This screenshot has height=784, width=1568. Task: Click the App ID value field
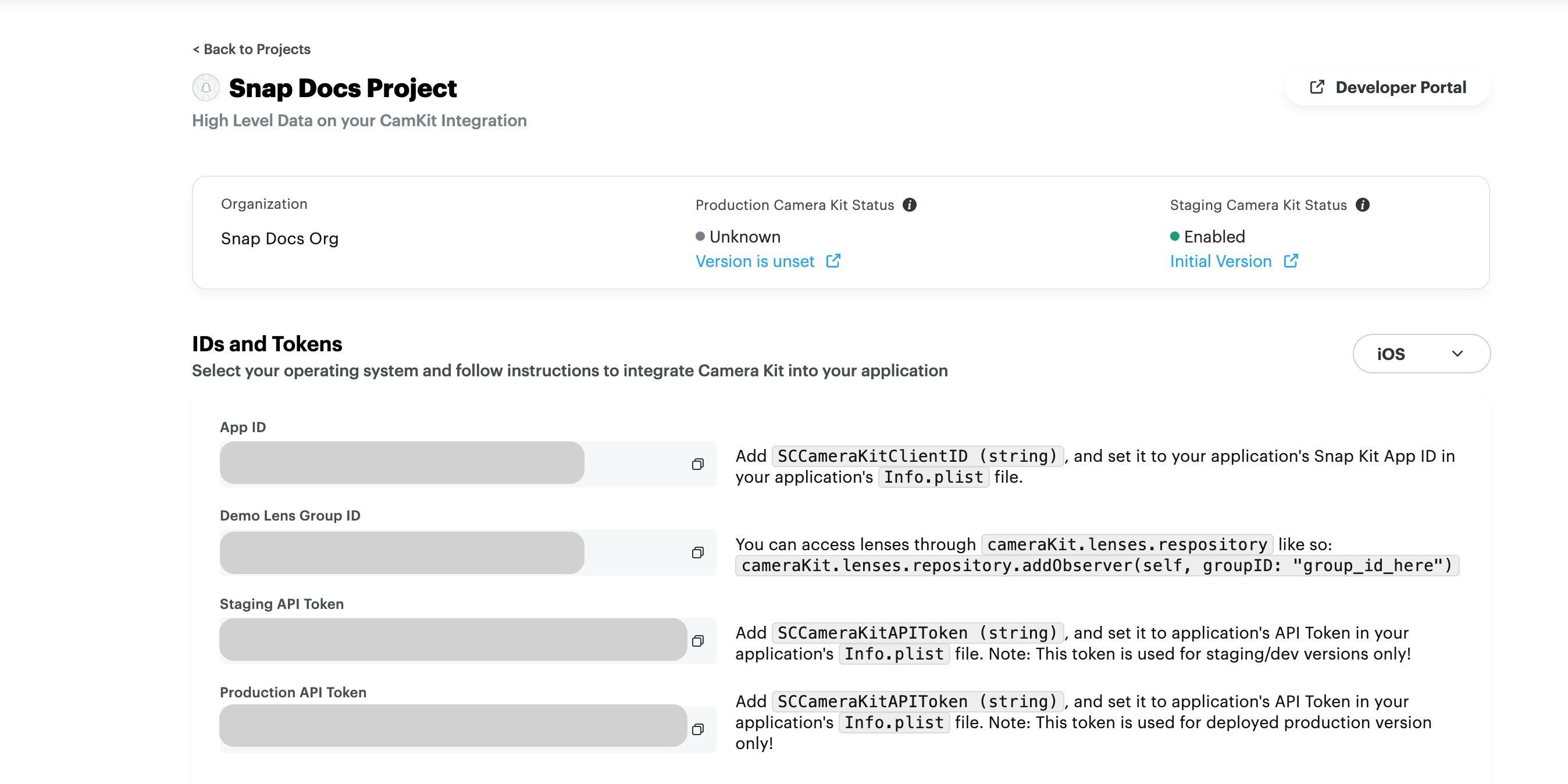pos(402,463)
